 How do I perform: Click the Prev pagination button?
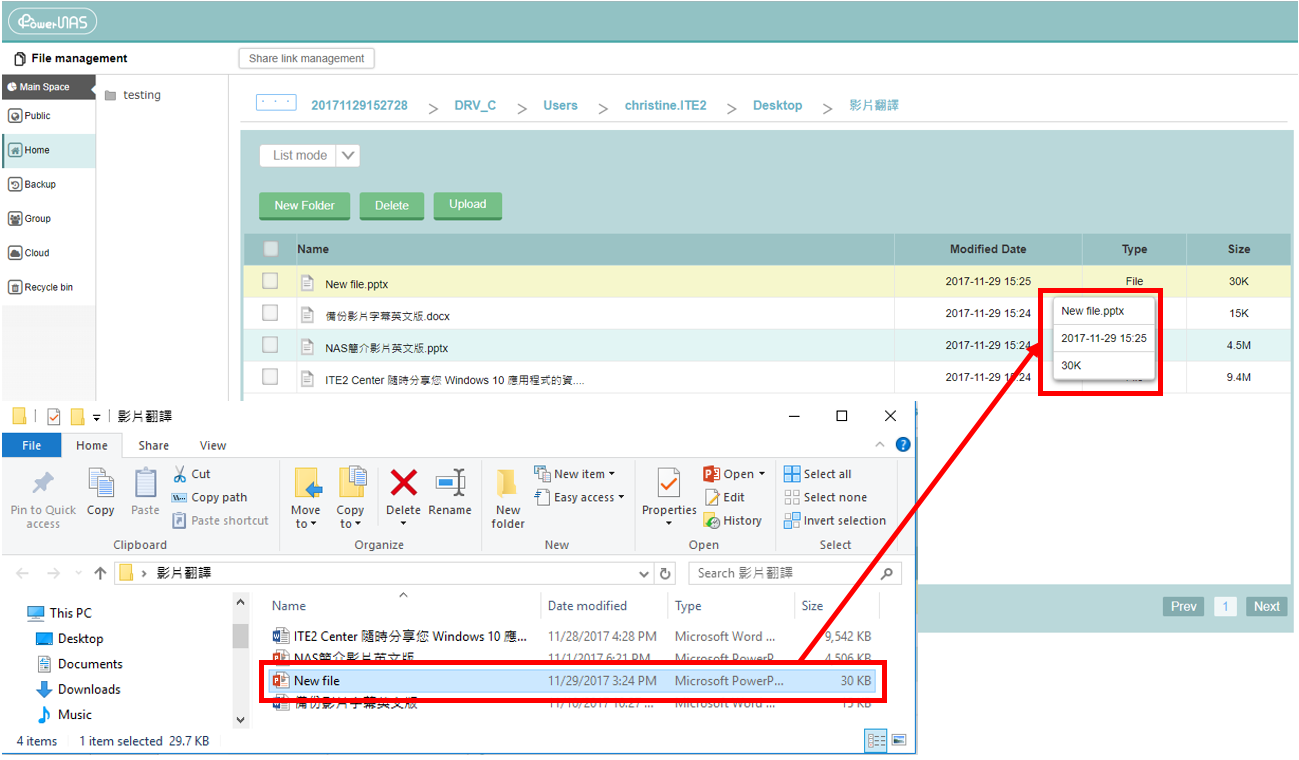pos(1184,606)
